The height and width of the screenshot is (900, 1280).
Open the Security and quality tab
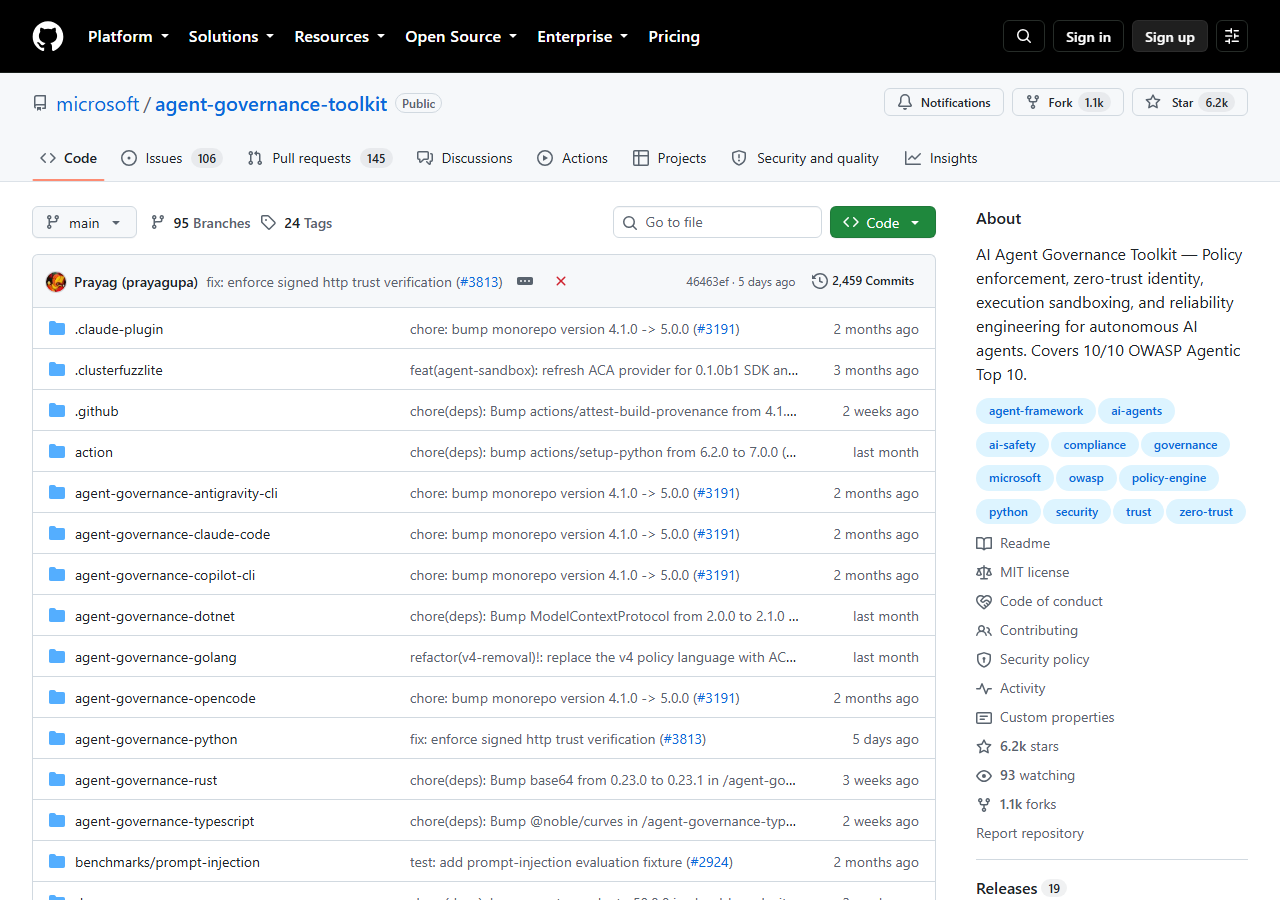805,158
